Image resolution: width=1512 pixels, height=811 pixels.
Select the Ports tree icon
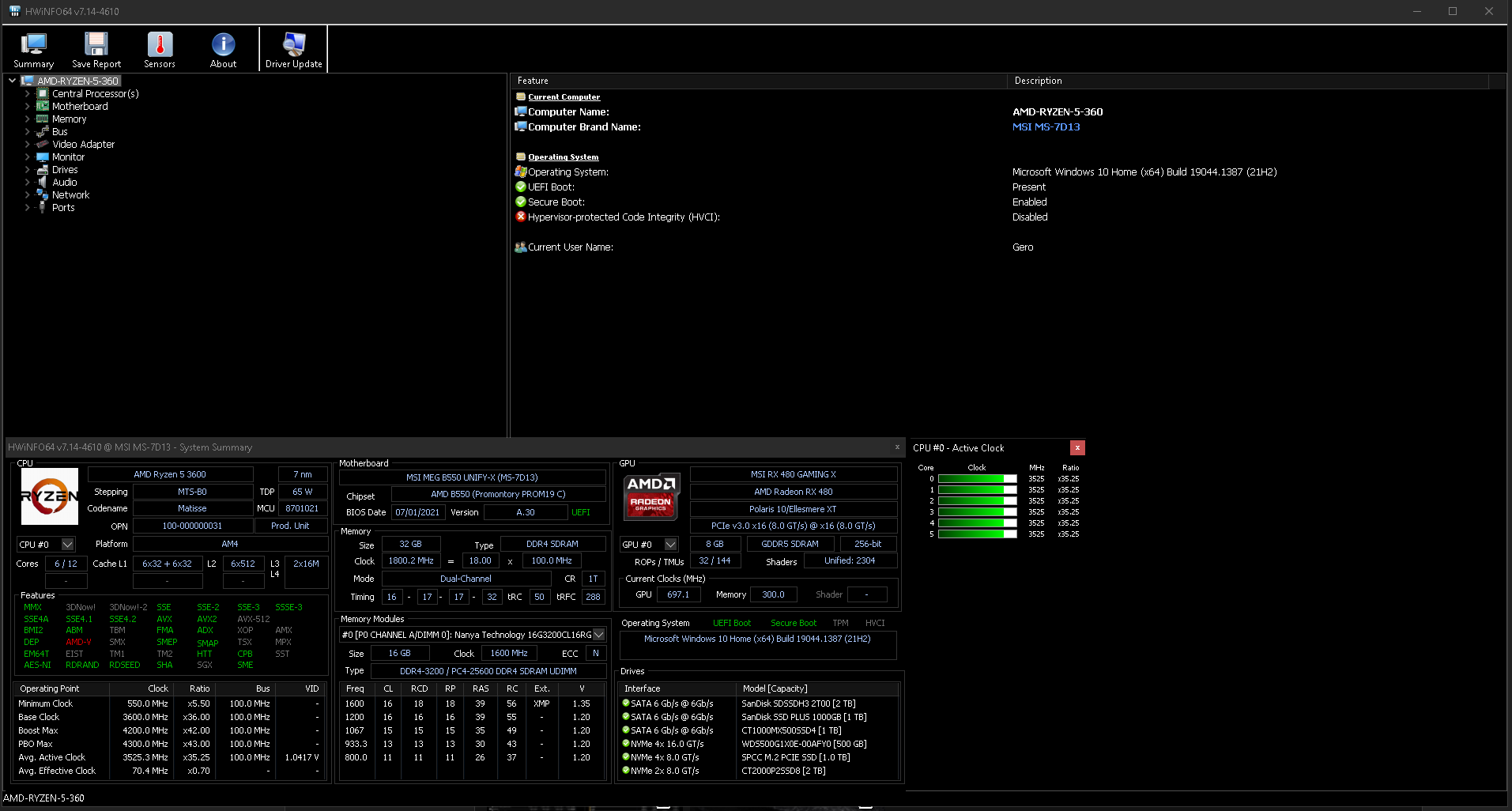pos(43,207)
